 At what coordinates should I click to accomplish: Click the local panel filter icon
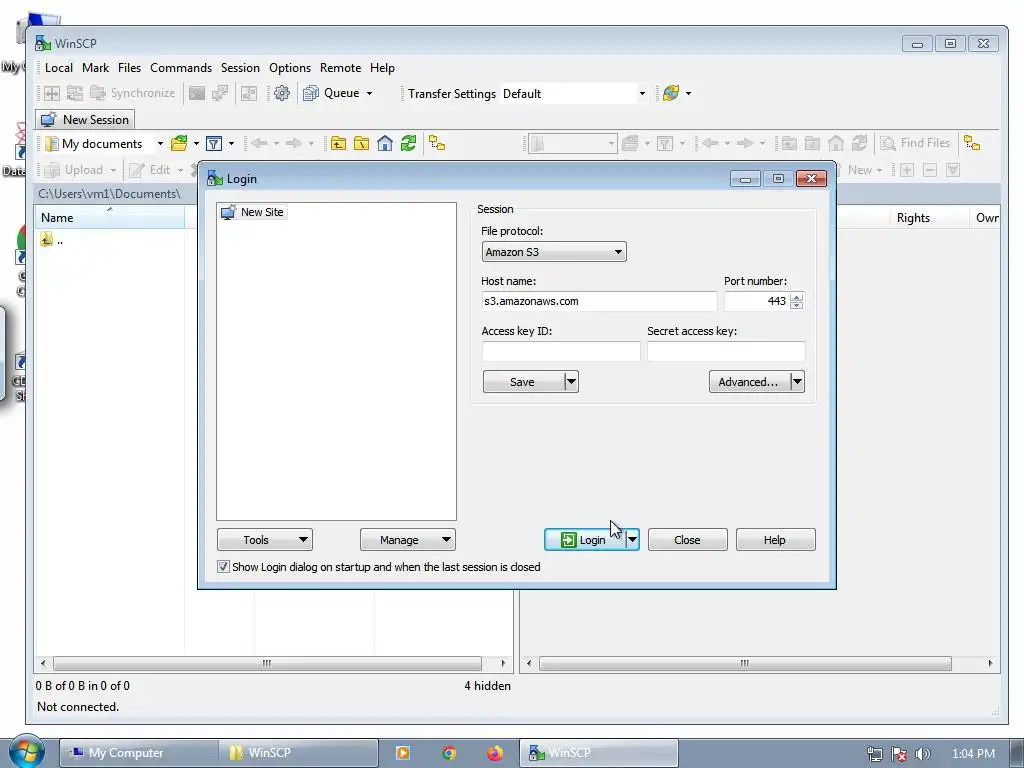point(214,144)
